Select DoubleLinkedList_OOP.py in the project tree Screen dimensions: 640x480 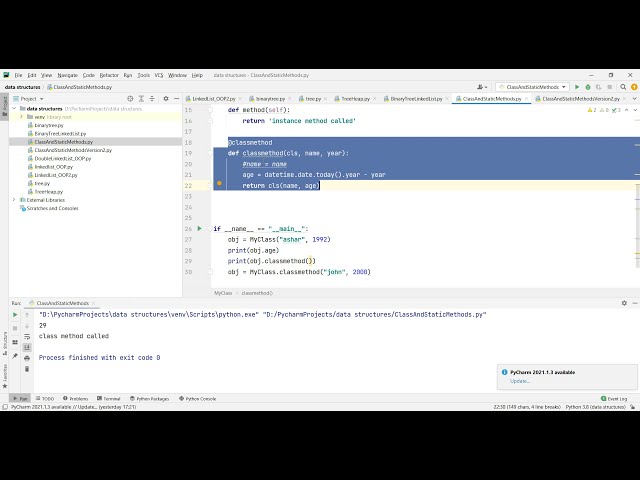(x=62, y=158)
